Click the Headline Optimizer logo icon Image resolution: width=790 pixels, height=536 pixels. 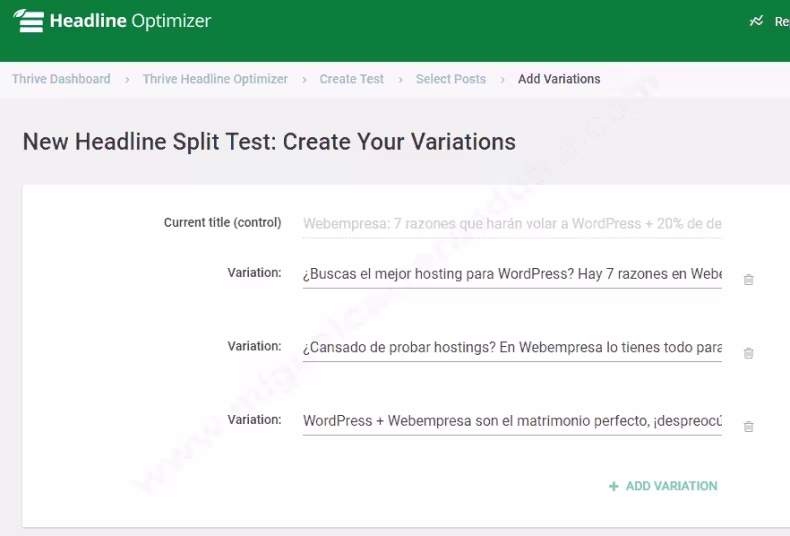coord(29,21)
